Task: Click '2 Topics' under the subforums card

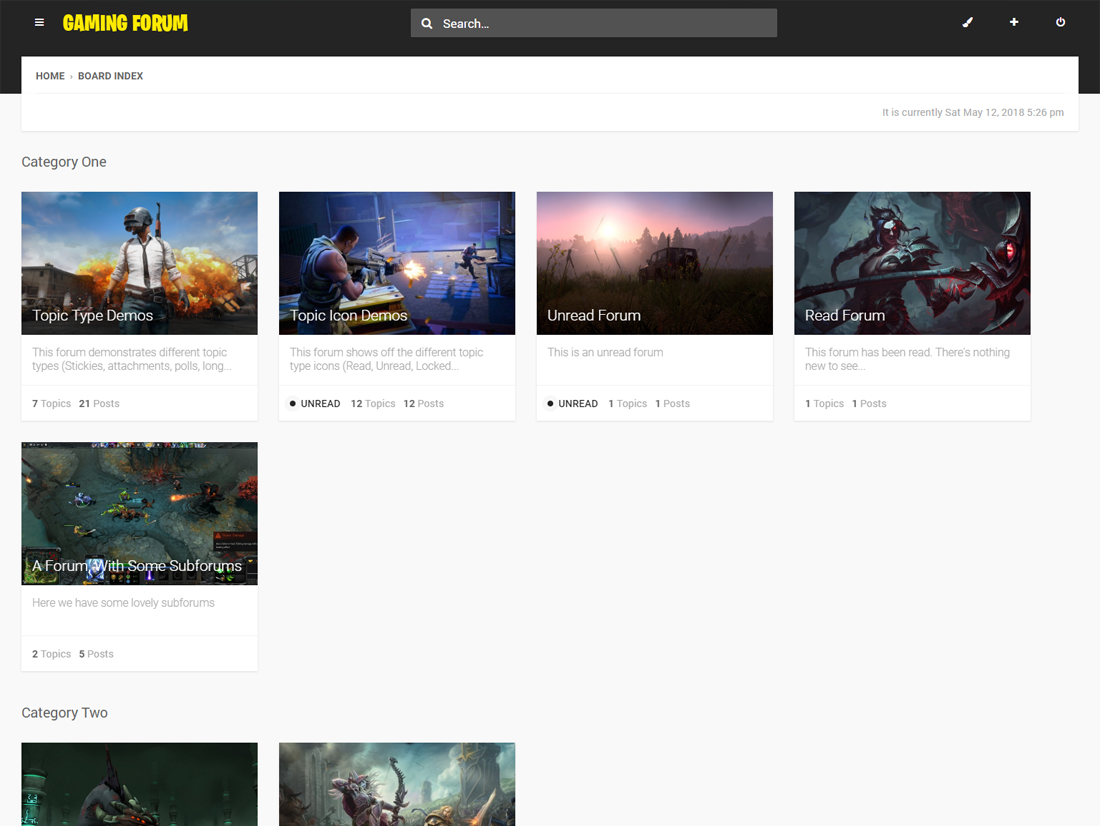Action: coord(51,654)
